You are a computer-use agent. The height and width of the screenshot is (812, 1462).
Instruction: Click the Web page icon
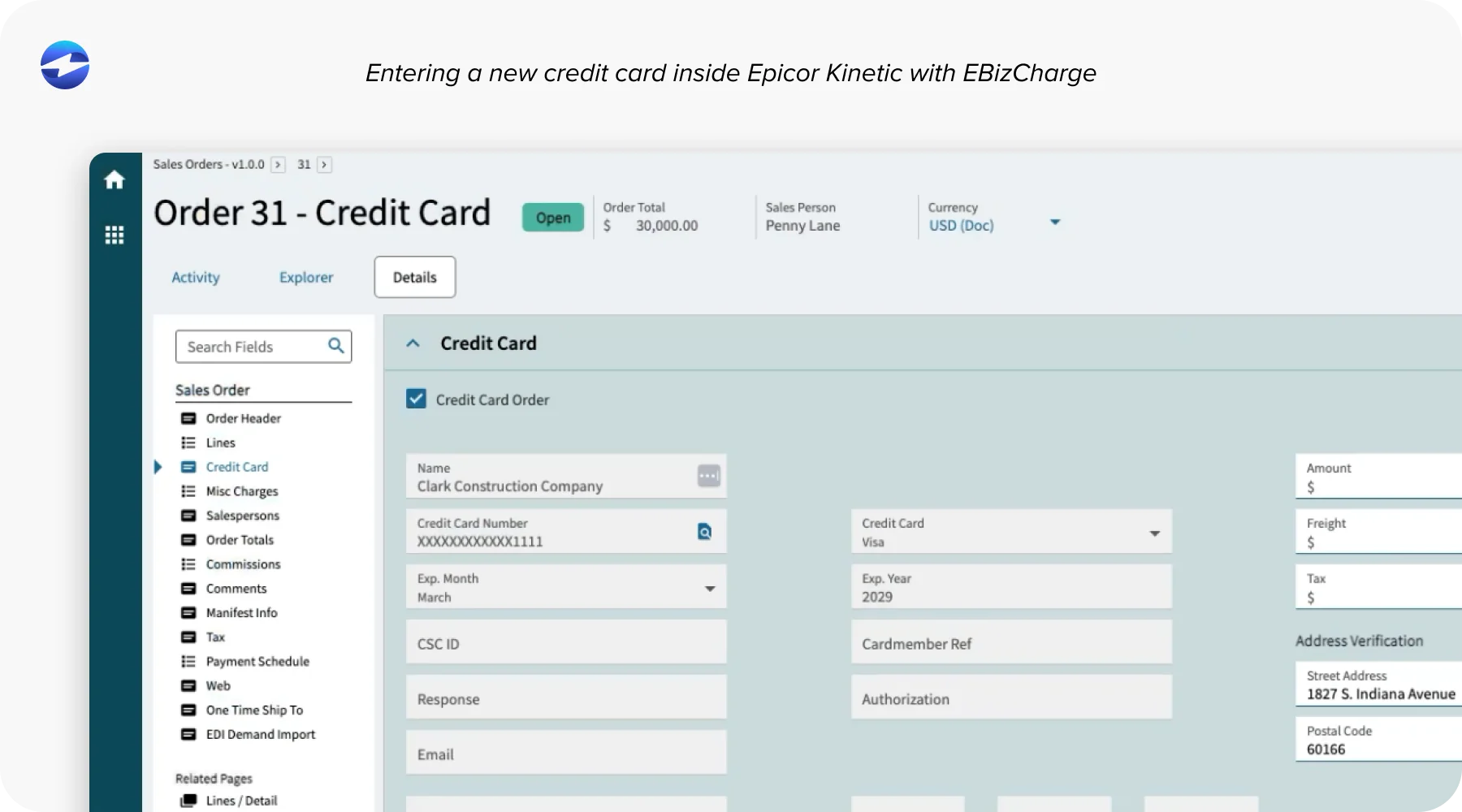188,686
